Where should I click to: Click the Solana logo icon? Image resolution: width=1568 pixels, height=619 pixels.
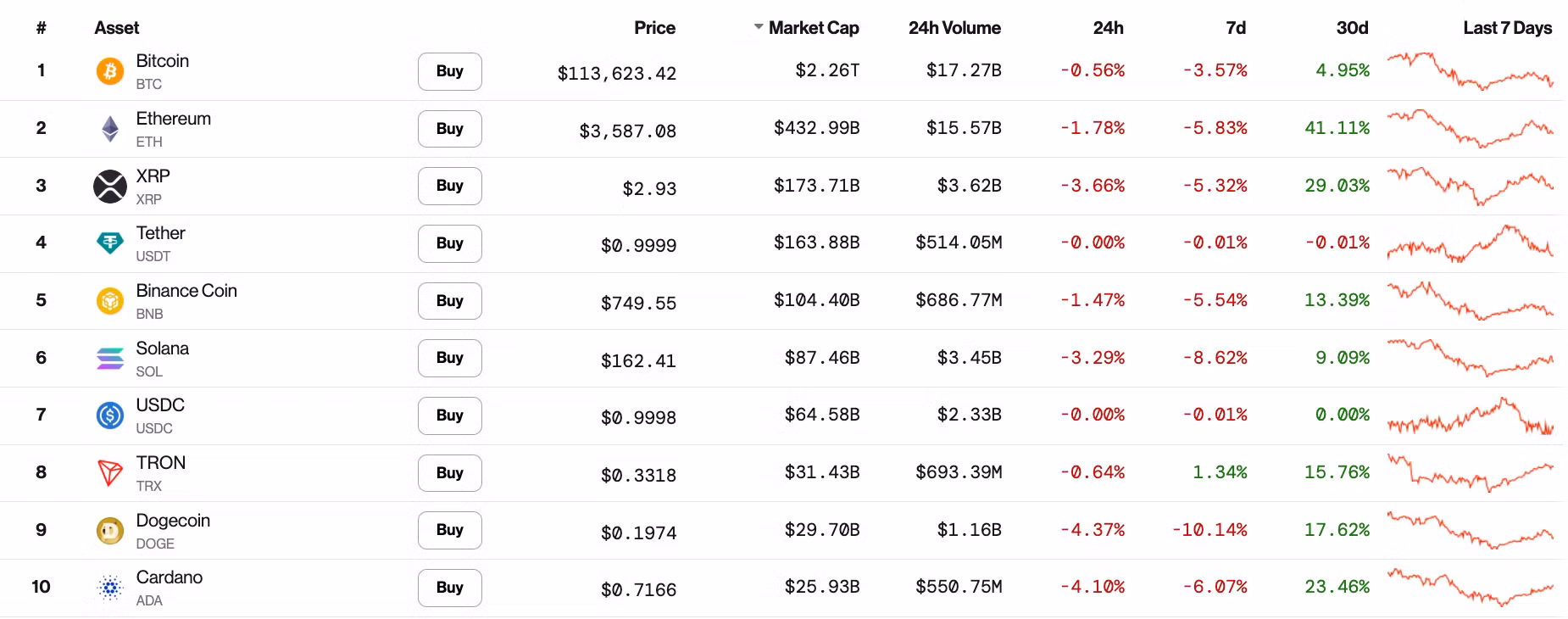click(110, 359)
